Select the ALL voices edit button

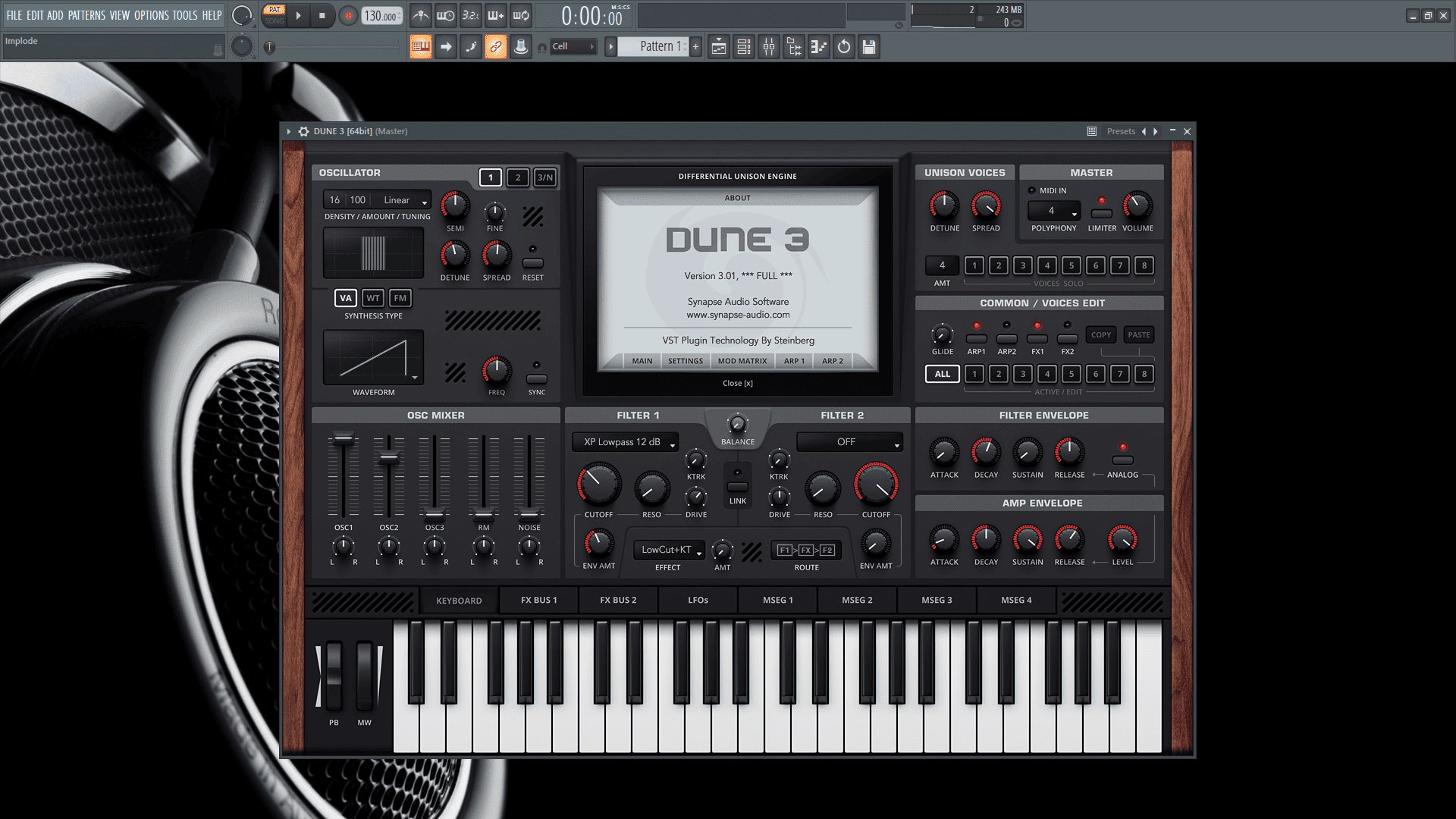tap(943, 374)
